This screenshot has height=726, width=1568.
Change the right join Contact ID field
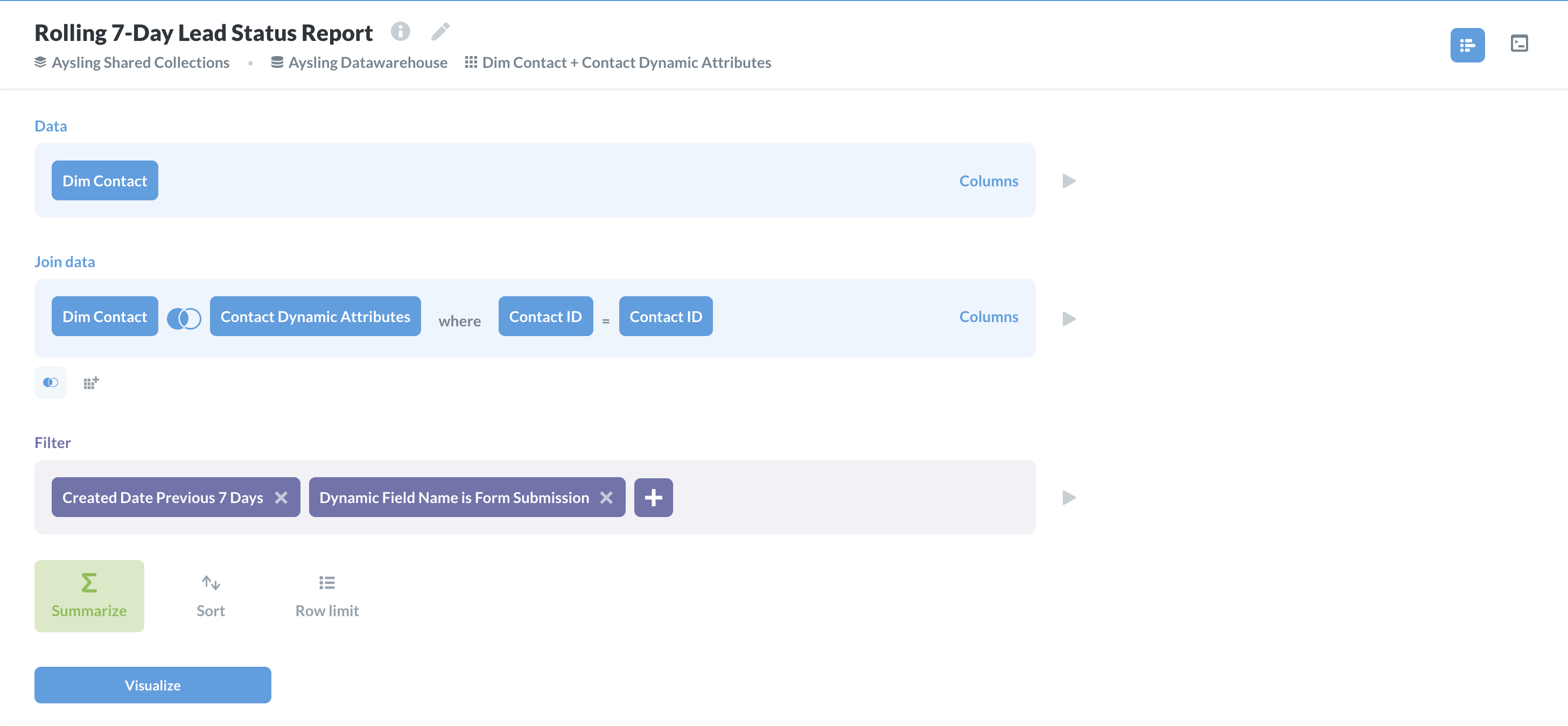[666, 316]
